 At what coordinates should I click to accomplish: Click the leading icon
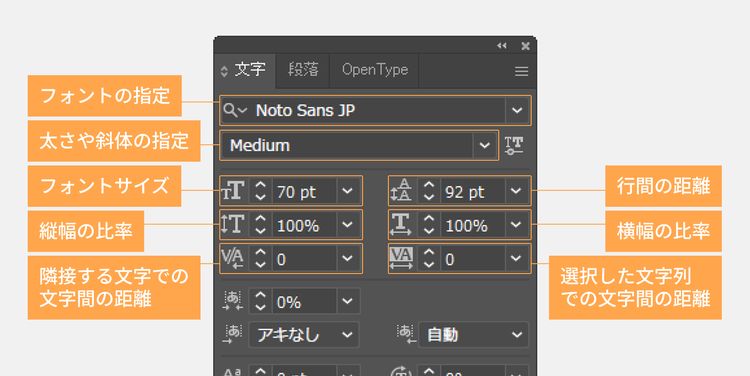coord(401,191)
